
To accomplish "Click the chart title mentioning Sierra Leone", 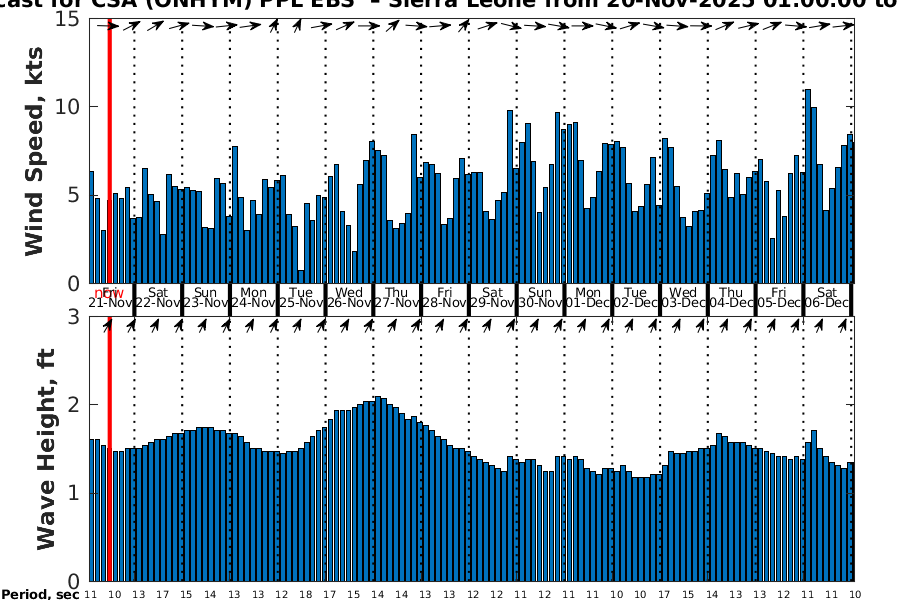I will tap(450, 5).
